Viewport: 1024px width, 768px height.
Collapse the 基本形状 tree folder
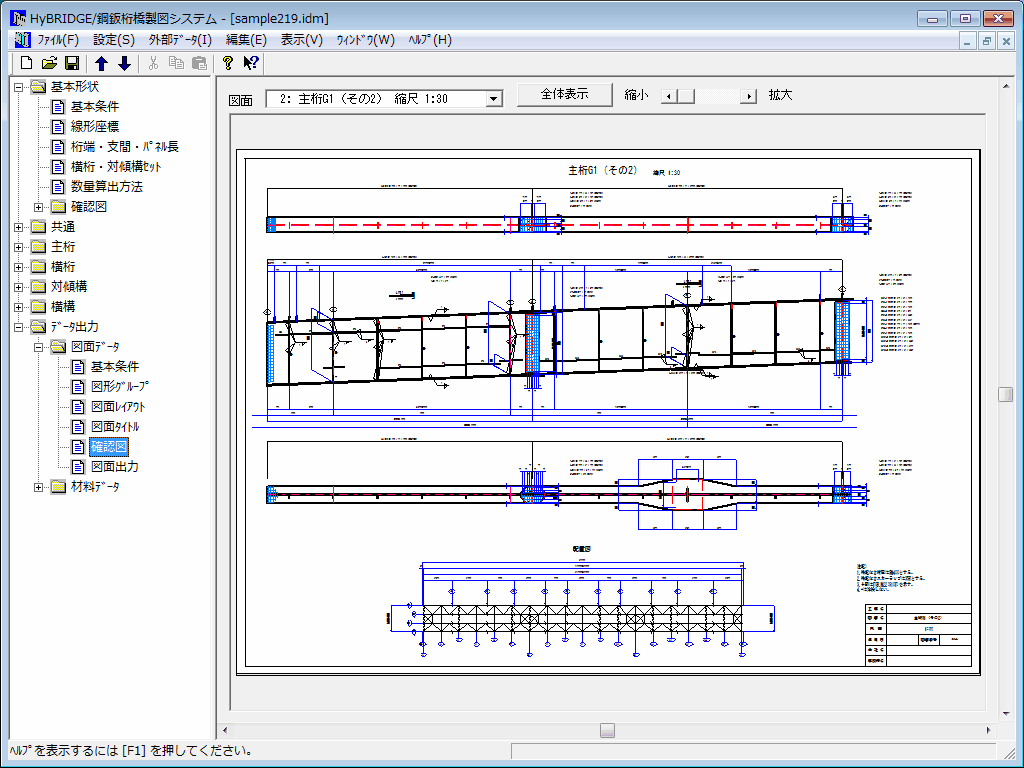[19, 87]
